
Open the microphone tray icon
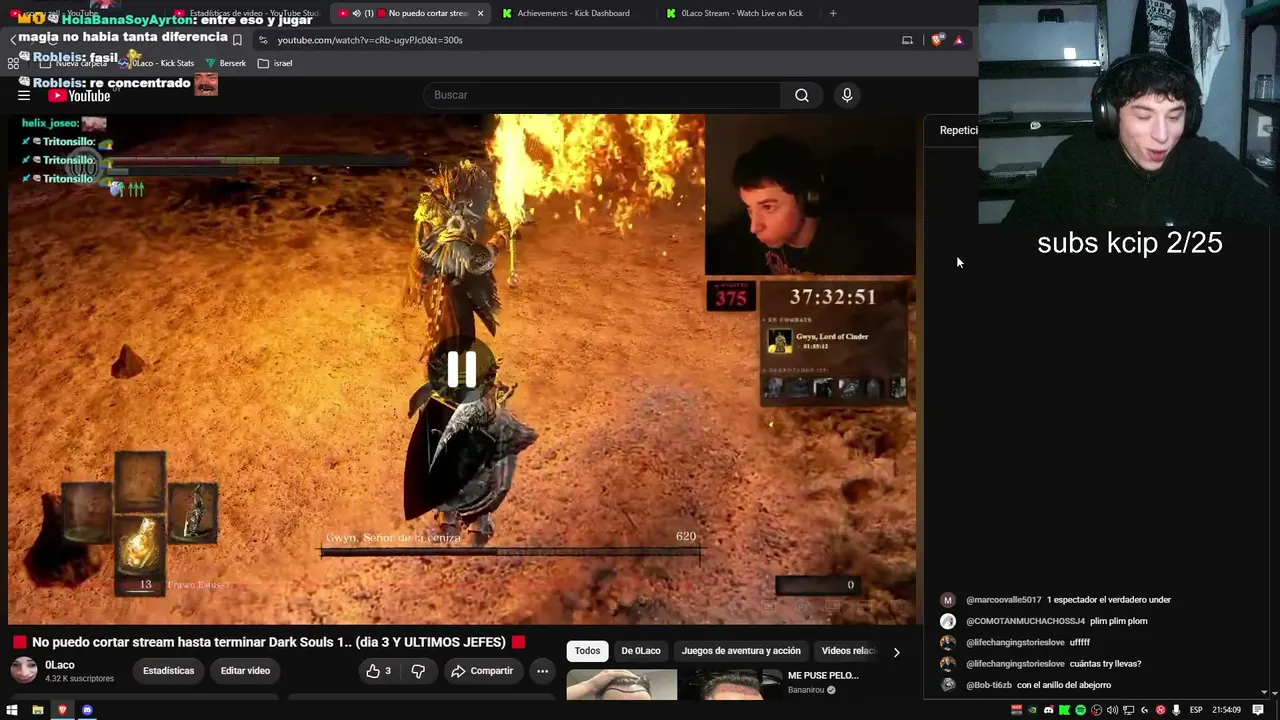[x=1176, y=710]
